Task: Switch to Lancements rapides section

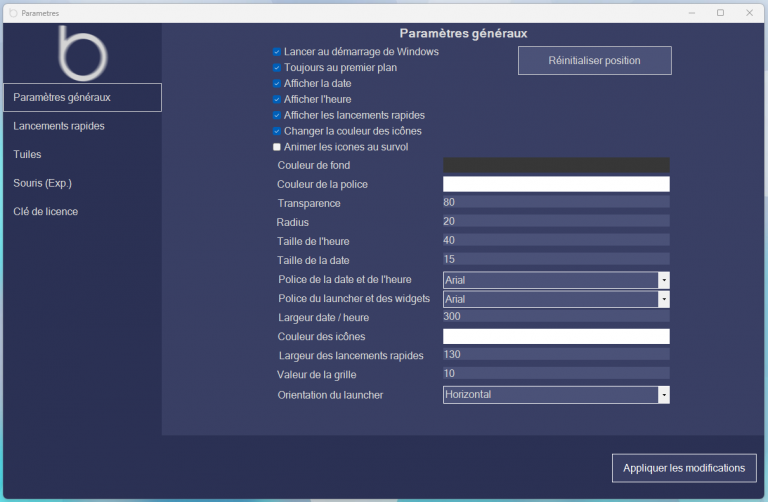Action: tap(59, 126)
